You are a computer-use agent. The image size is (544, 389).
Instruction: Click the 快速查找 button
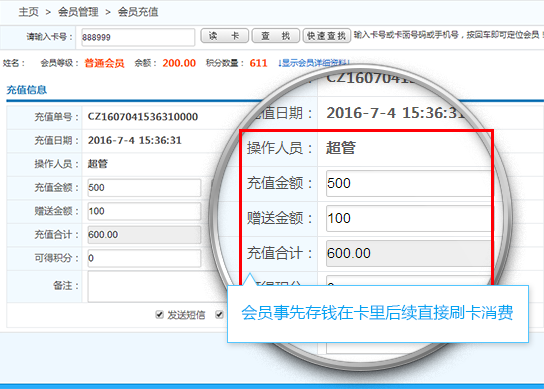click(x=326, y=36)
